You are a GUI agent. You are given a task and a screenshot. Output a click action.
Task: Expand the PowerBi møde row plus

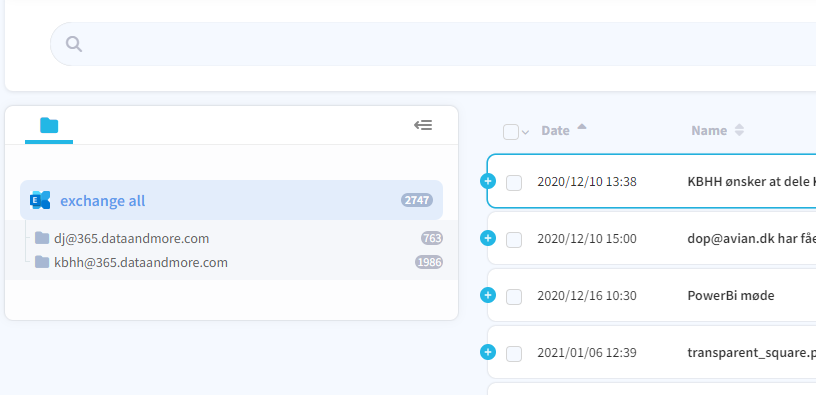click(x=488, y=296)
